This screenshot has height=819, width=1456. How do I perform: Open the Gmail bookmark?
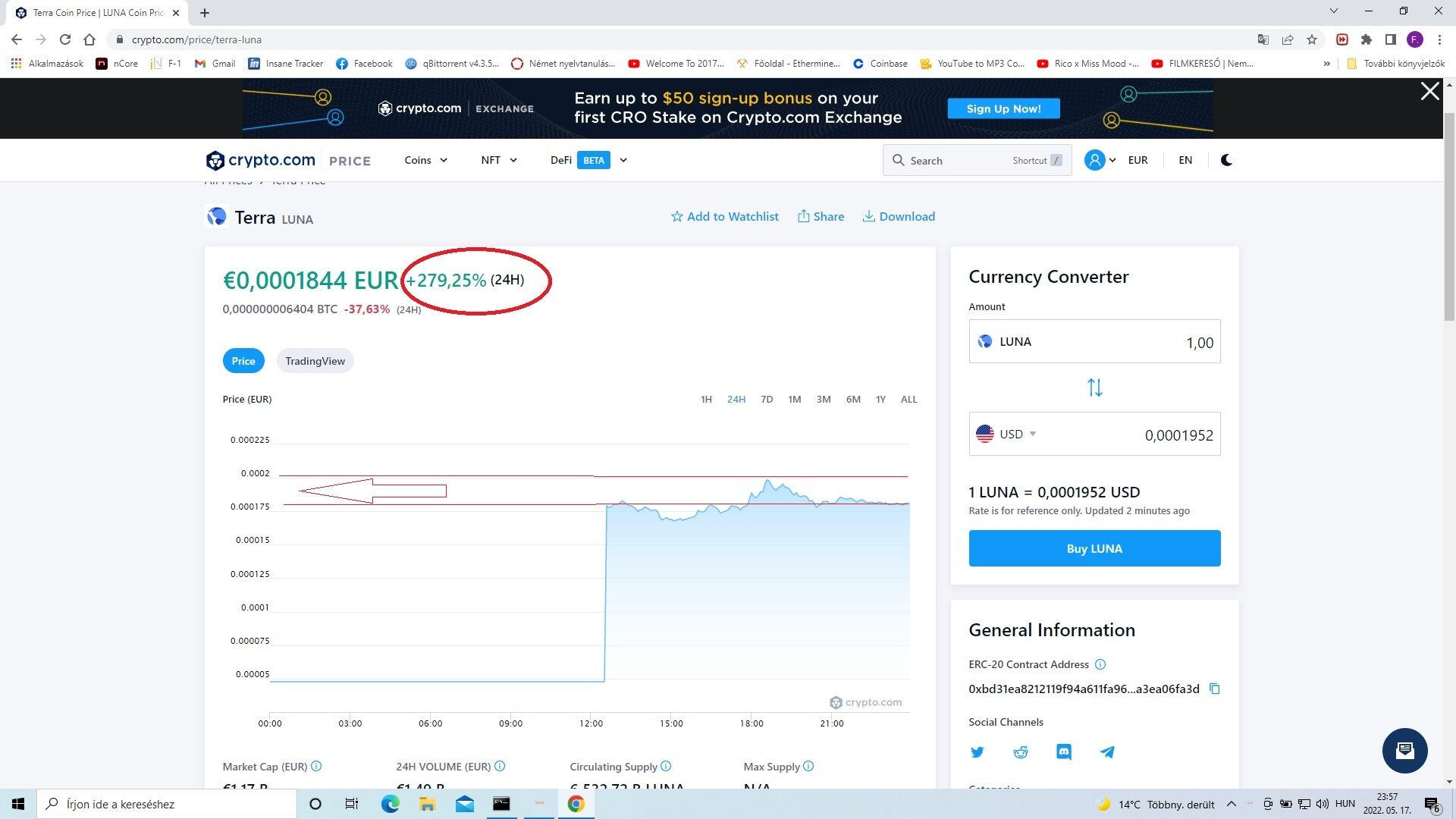(x=215, y=64)
